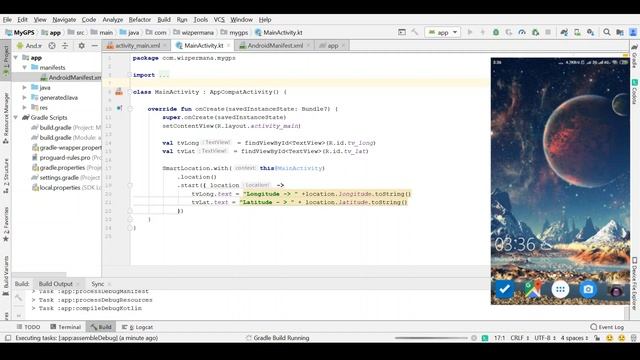Click the UTF-8 encoding in status bar
The image size is (640, 360).
(545, 338)
